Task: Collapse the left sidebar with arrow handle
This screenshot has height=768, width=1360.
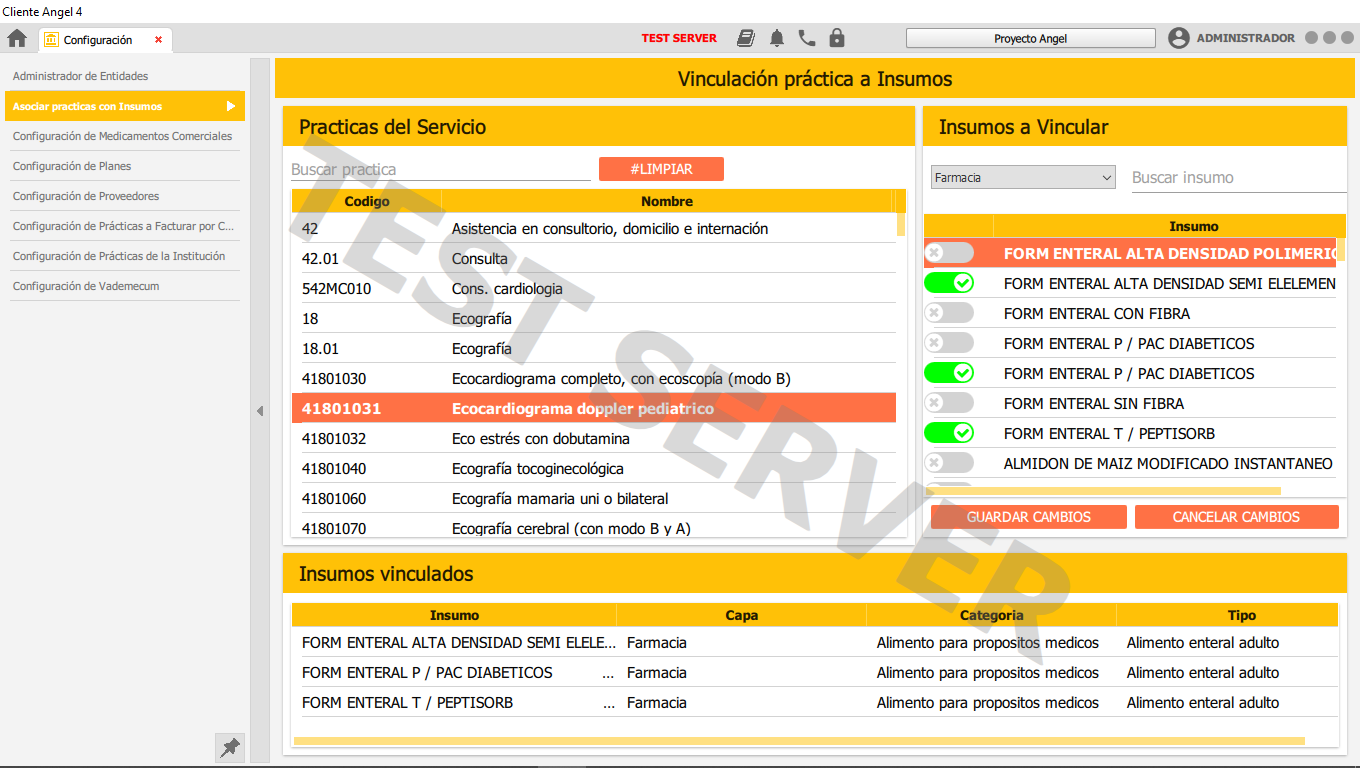Action: pos(260,411)
